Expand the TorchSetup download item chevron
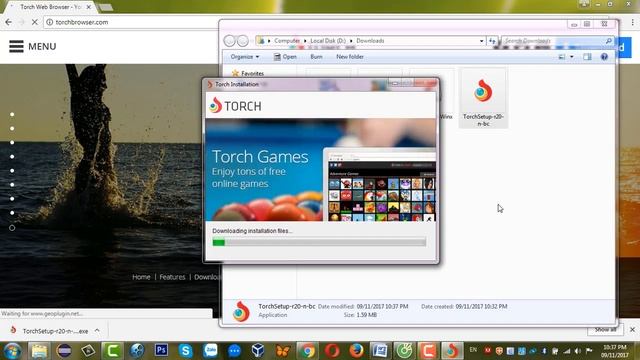 (97, 331)
